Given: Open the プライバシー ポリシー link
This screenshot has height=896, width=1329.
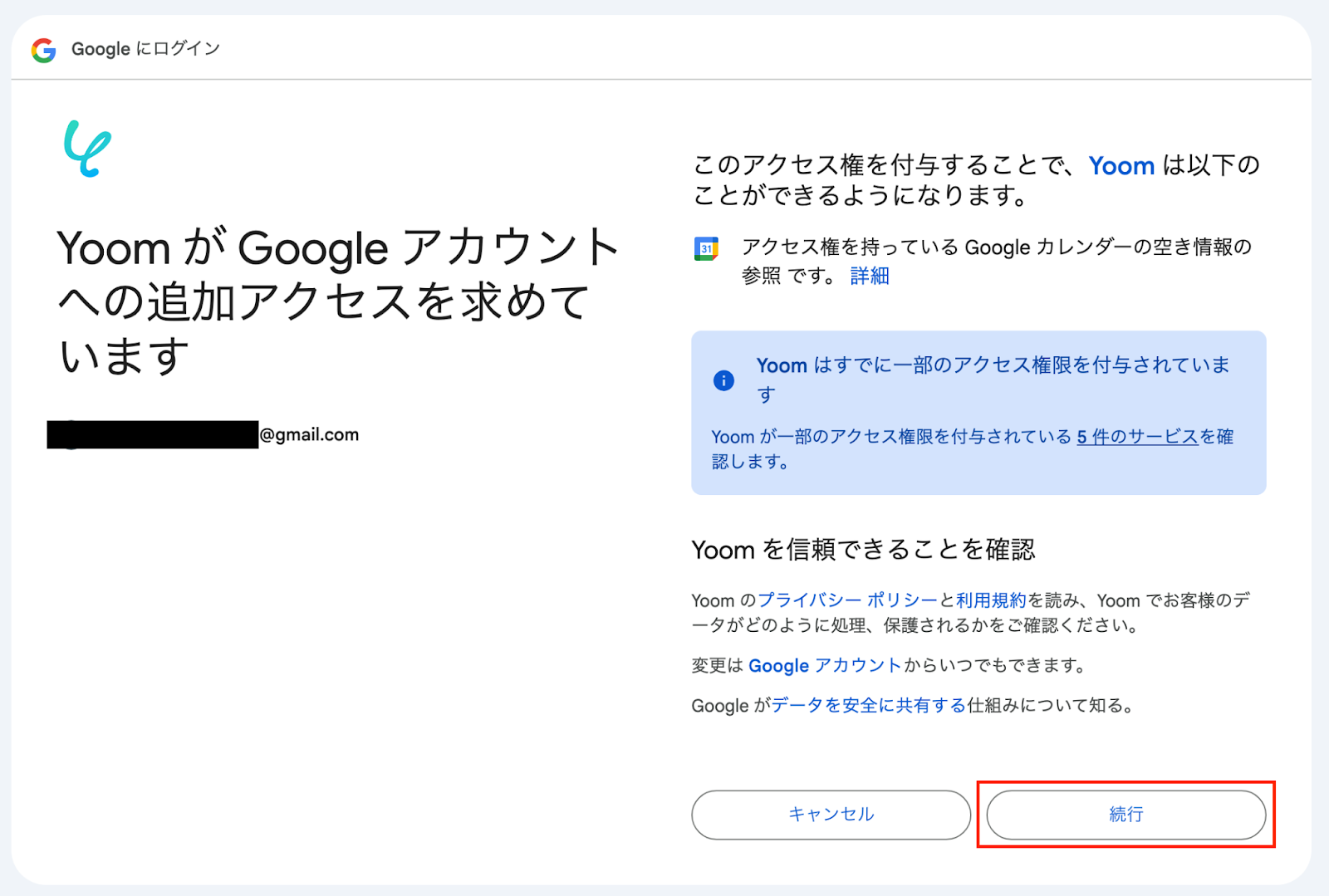Looking at the screenshot, I should click(848, 600).
